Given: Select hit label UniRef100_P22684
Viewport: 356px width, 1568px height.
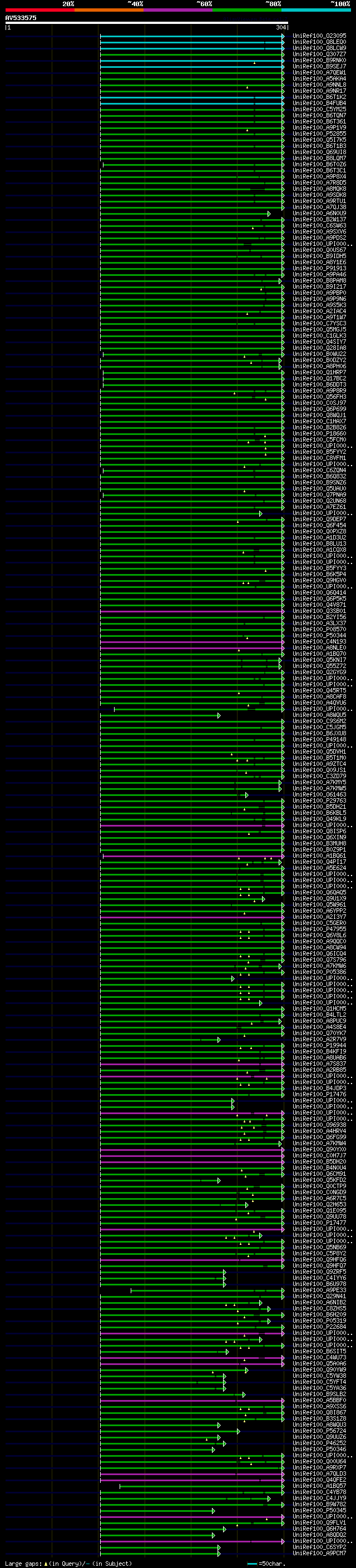Looking at the screenshot, I should (319, 1327).
